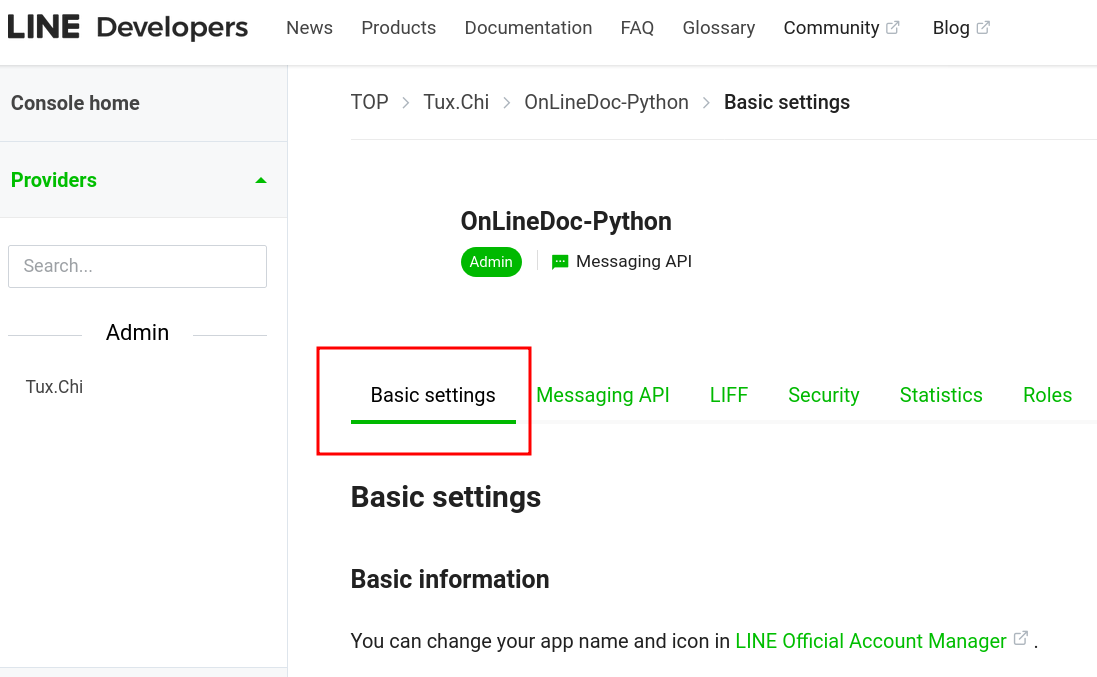Open the Roles tab

point(1047,395)
